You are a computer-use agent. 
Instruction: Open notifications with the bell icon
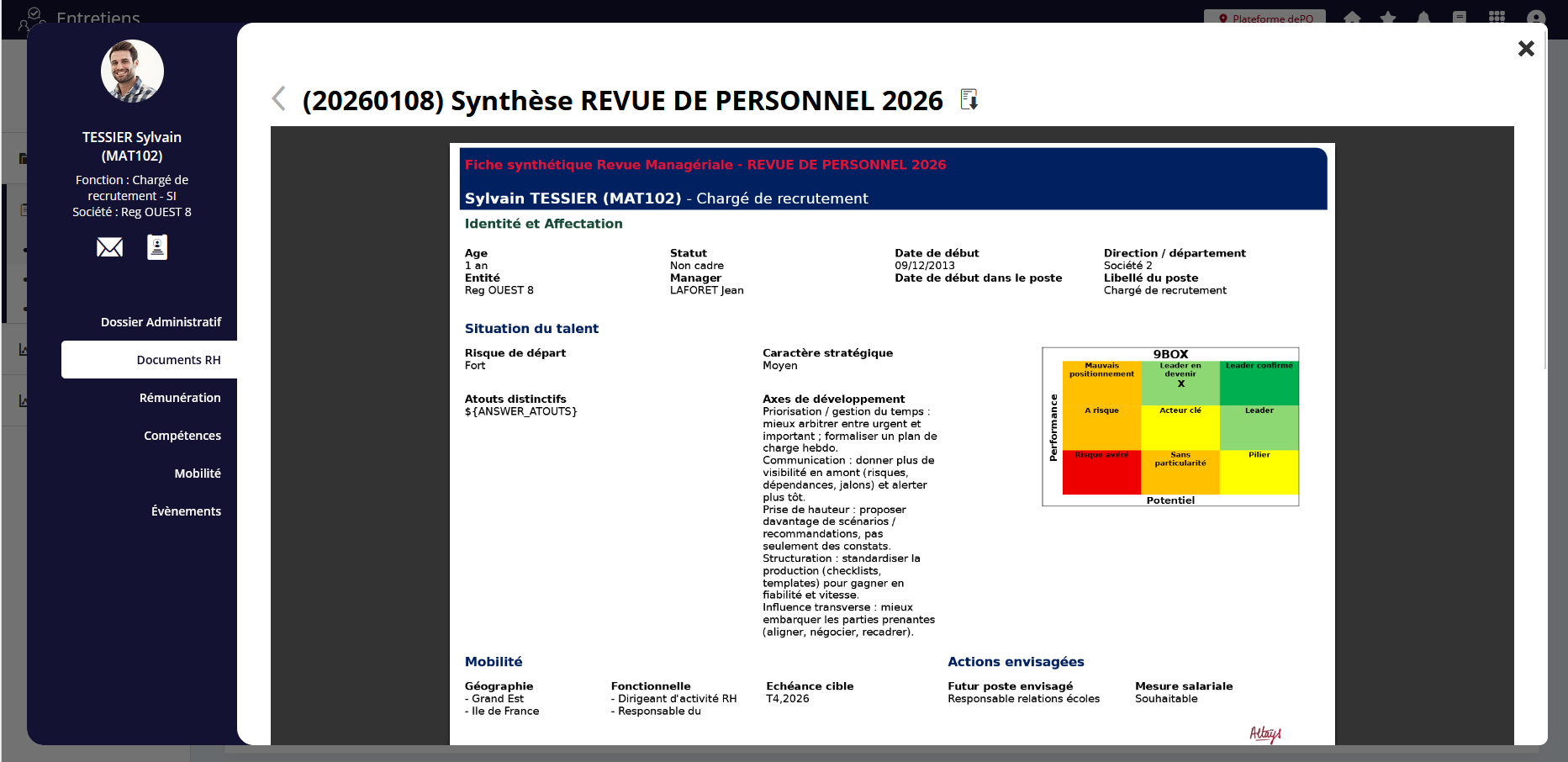point(1423,18)
